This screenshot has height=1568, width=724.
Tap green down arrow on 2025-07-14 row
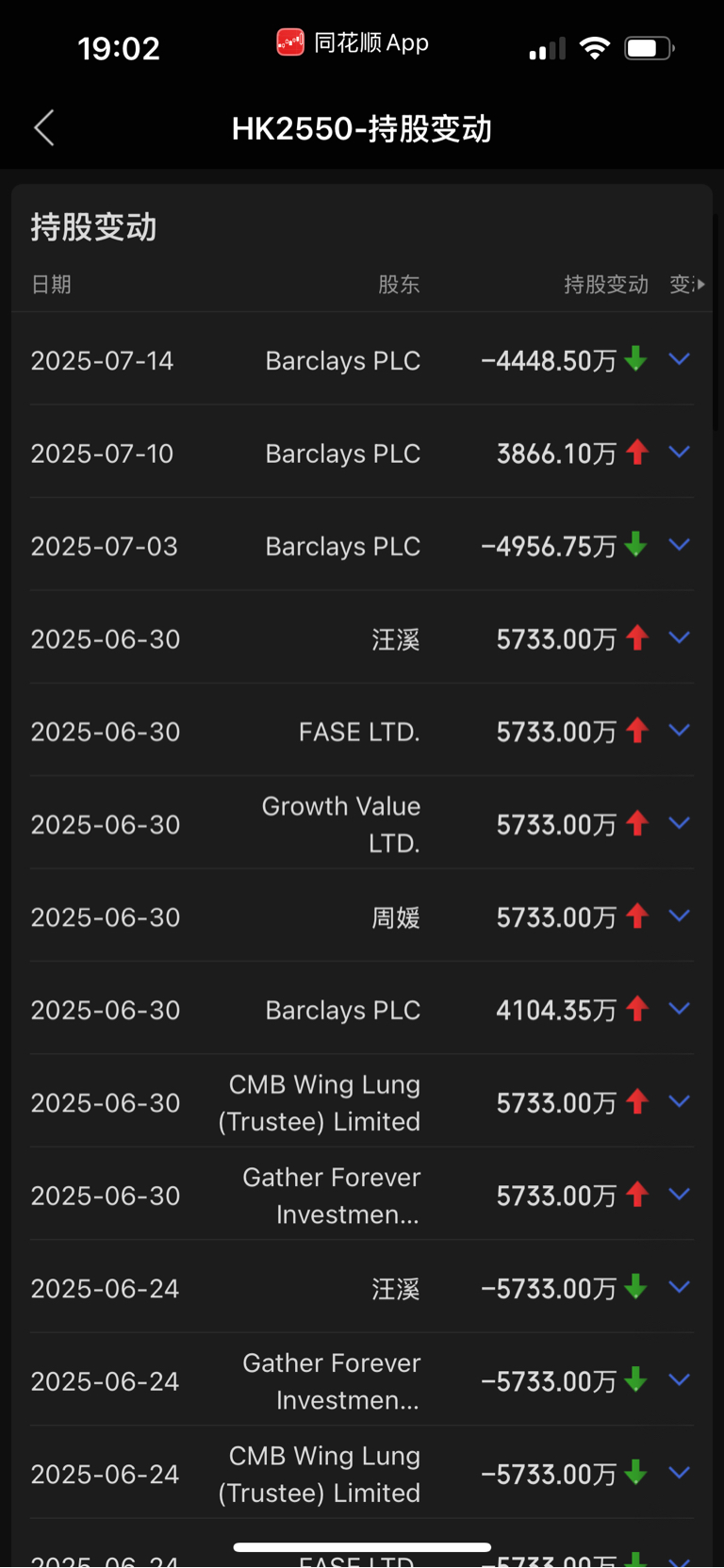click(x=636, y=358)
